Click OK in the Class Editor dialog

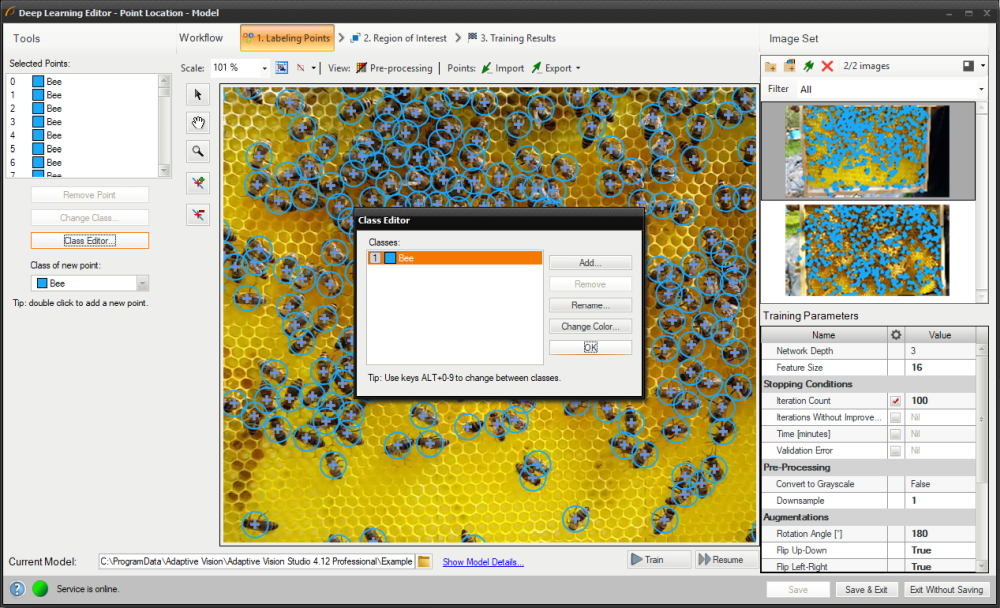coord(590,347)
